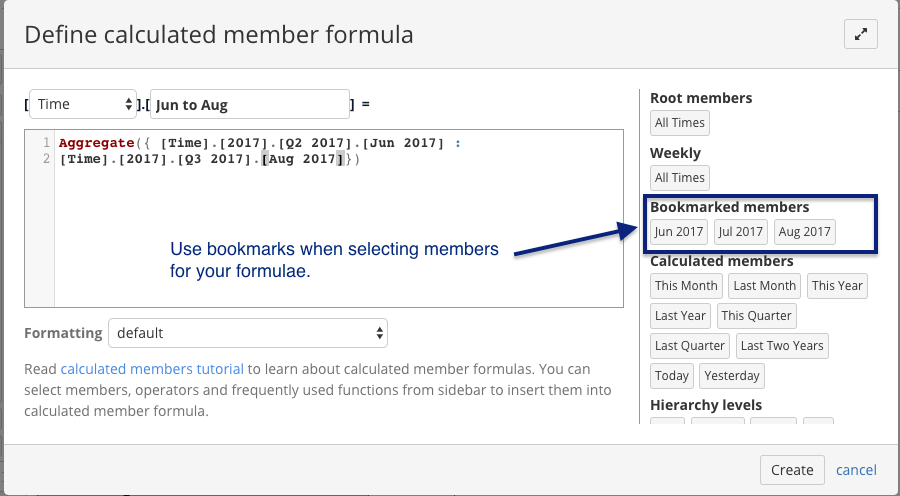
Task: Open the Time dimension dropdown
Action: coord(83,104)
